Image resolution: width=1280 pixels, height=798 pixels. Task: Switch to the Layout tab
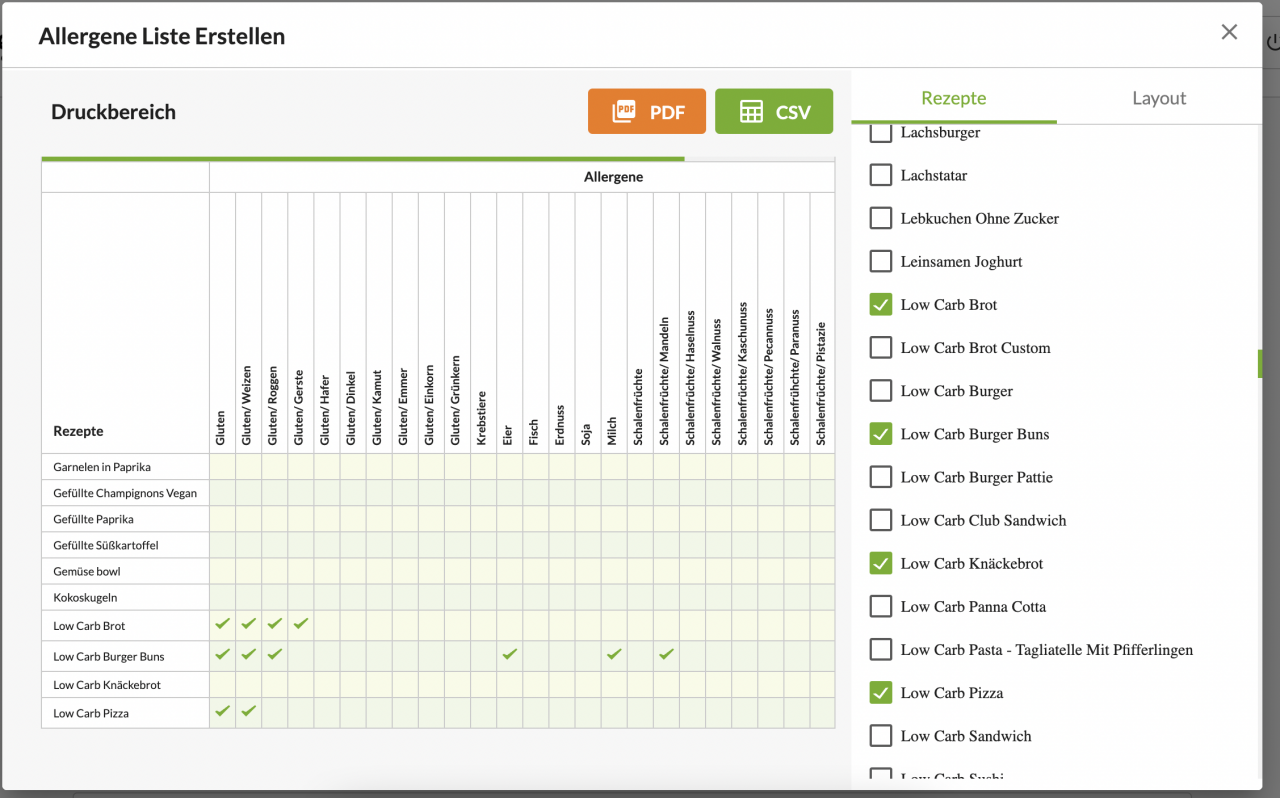(1158, 98)
